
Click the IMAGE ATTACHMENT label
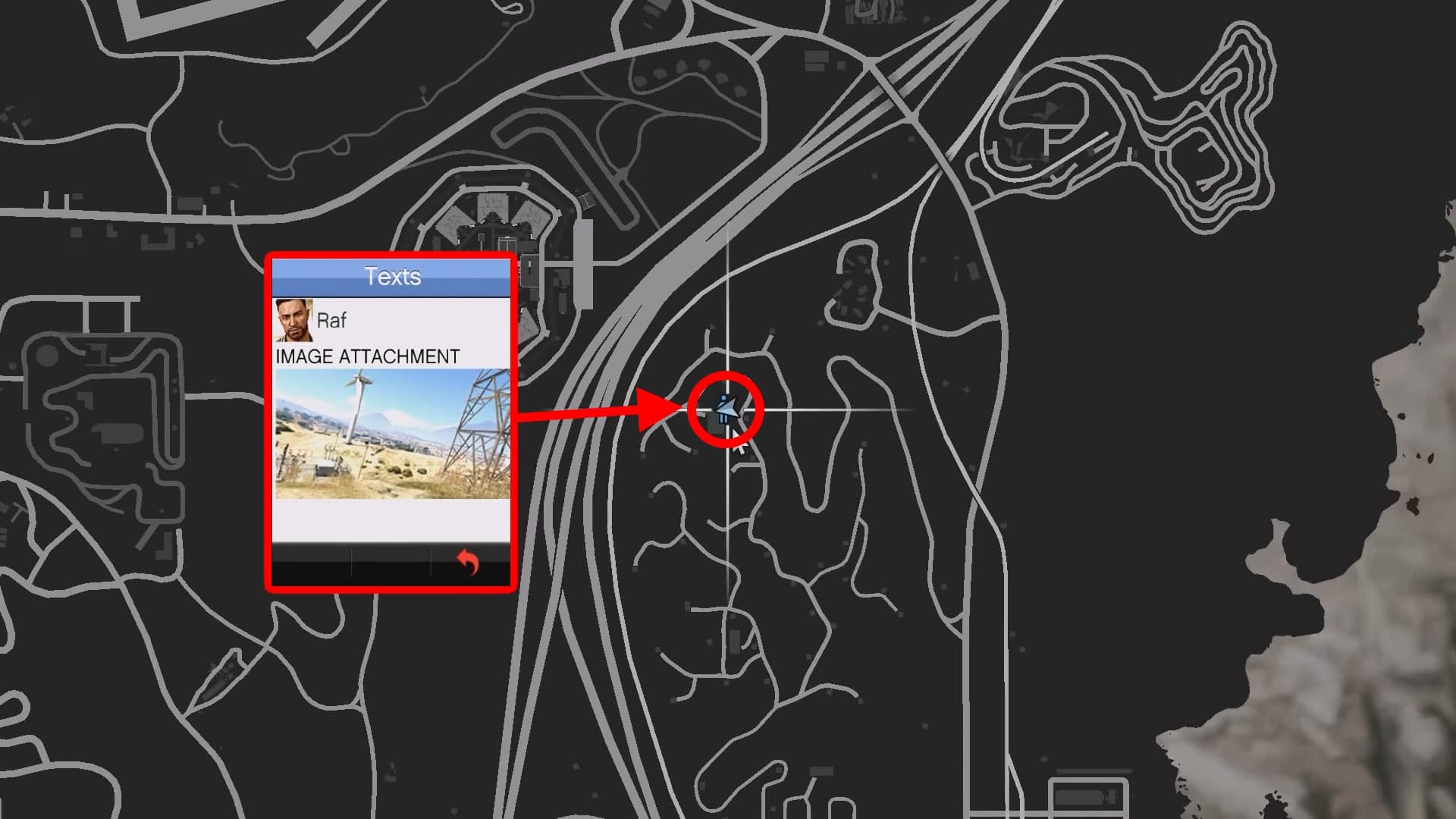click(x=368, y=356)
